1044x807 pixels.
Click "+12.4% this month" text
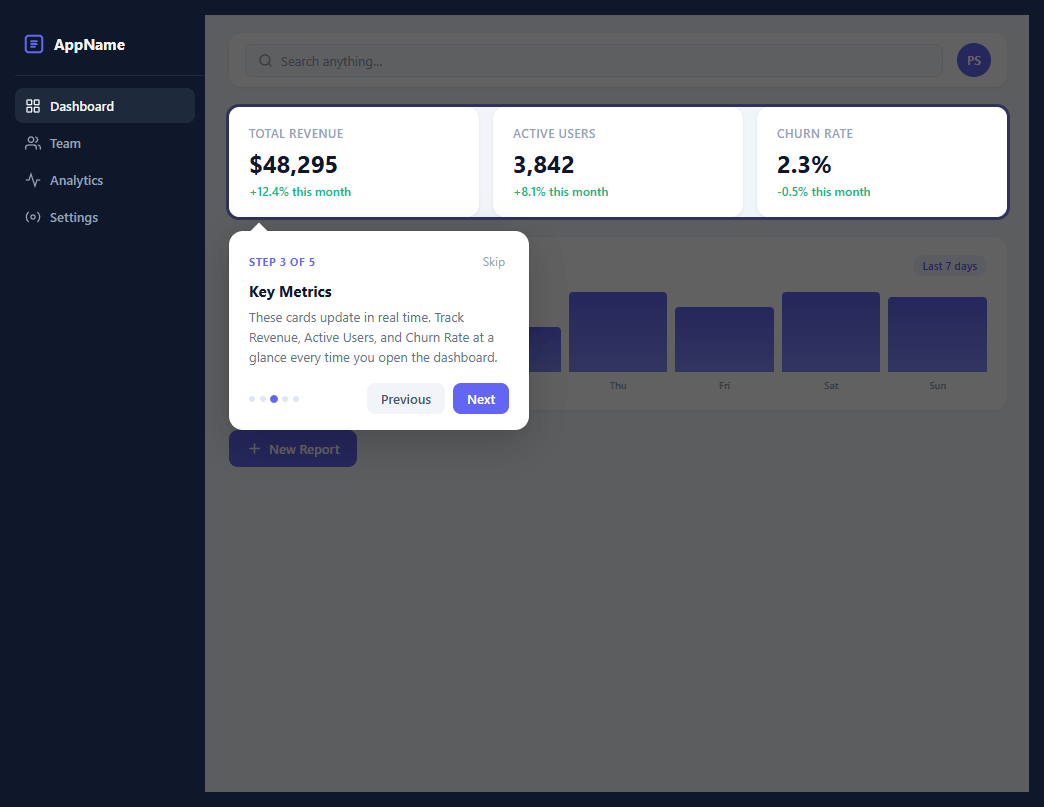[300, 192]
